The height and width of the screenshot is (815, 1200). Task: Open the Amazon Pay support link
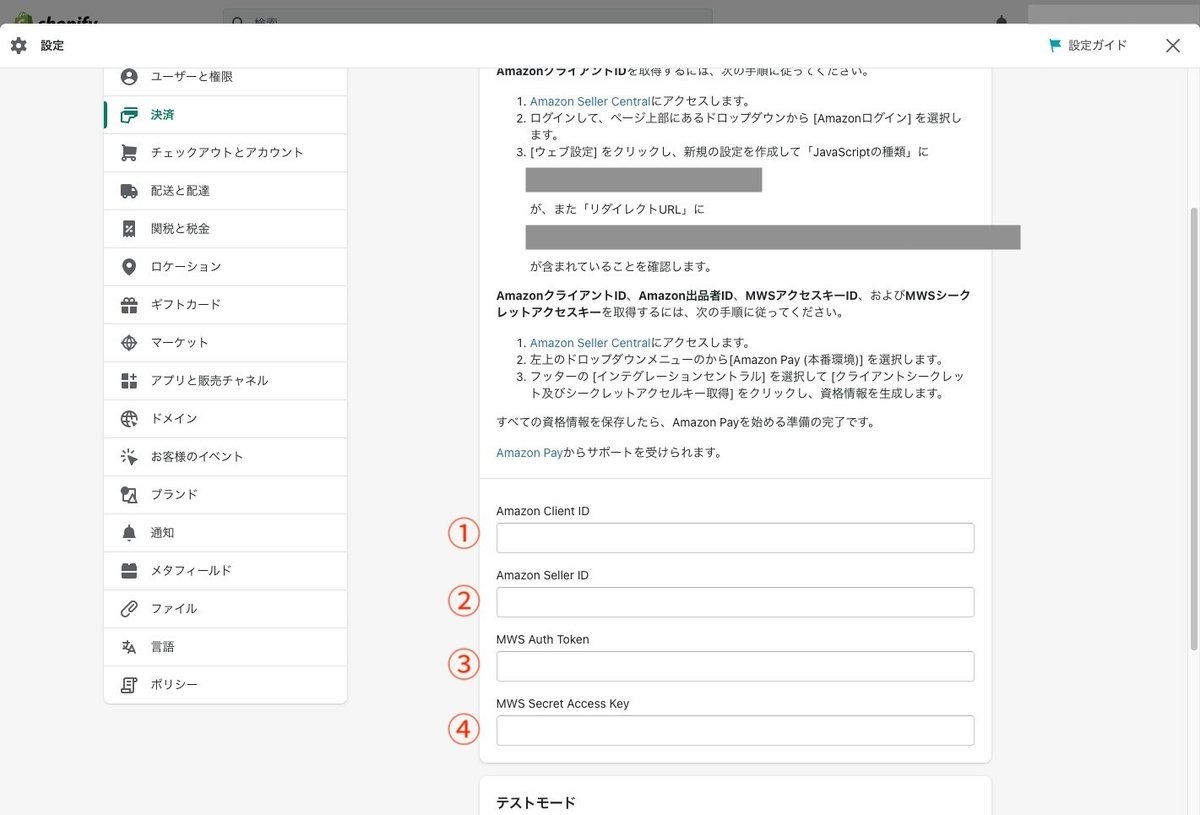[x=530, y=453]
